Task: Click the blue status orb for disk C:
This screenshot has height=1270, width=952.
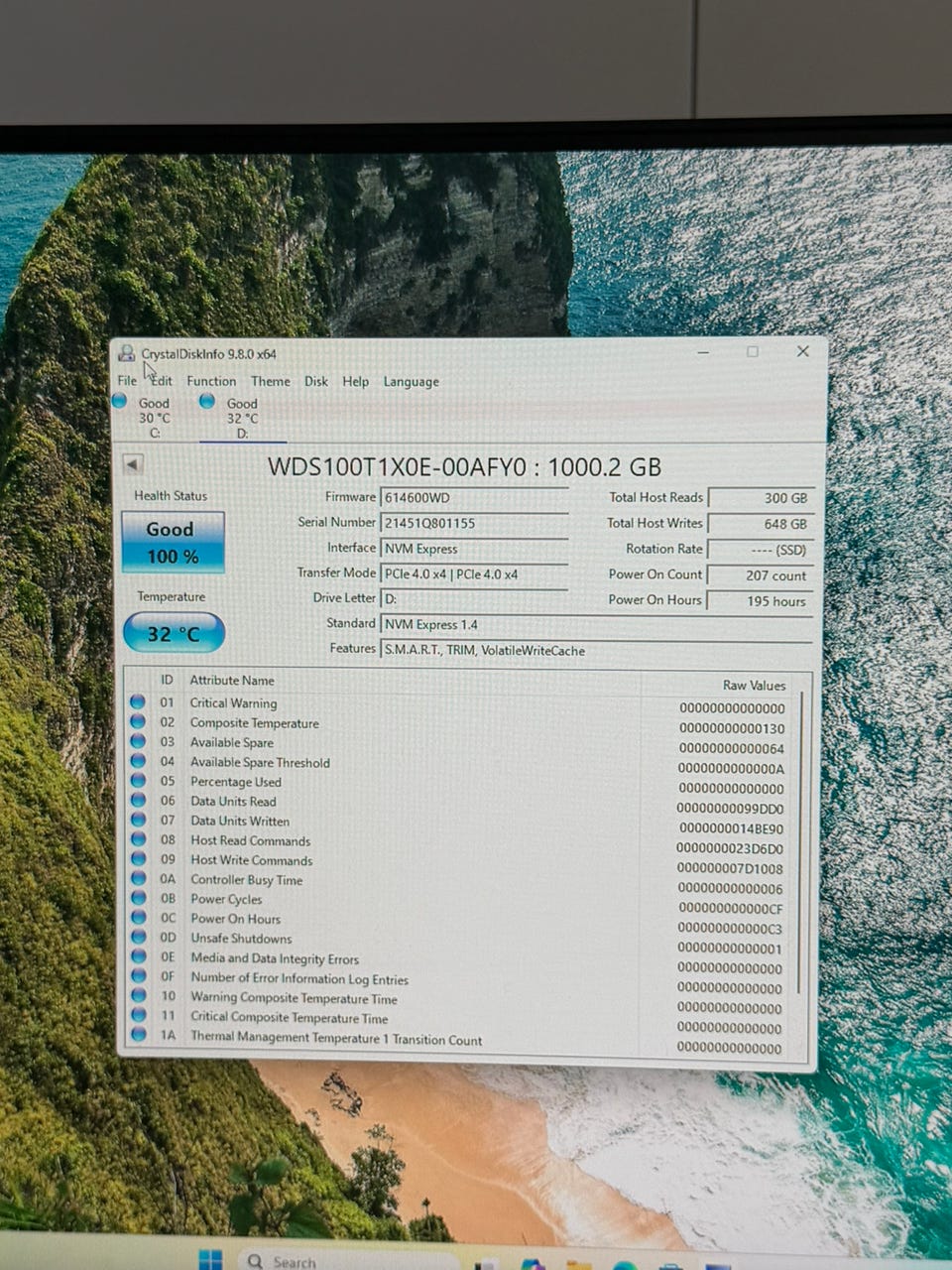Action: (x=120, y=401)
